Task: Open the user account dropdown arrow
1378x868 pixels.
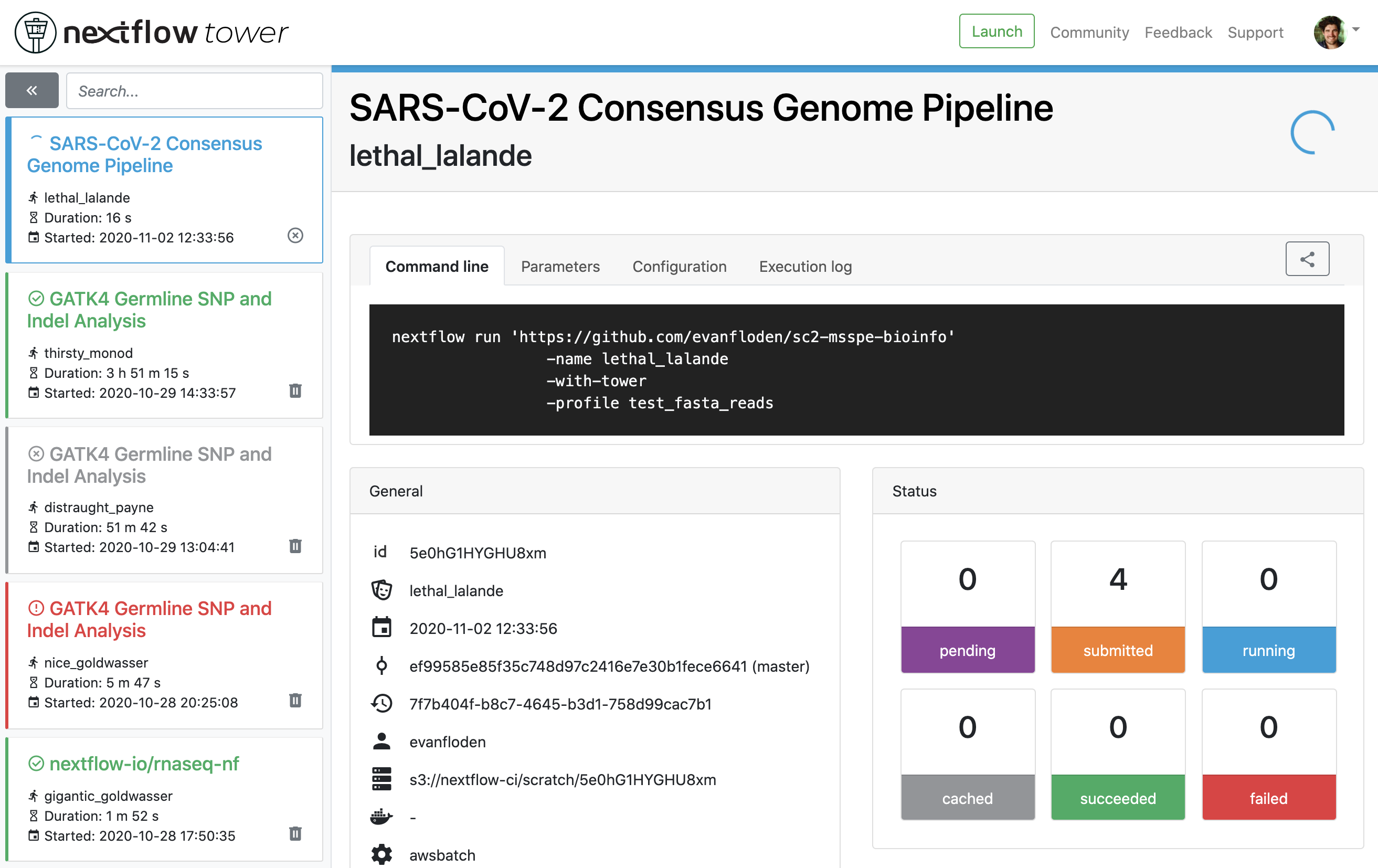Action: [1355, 30]
